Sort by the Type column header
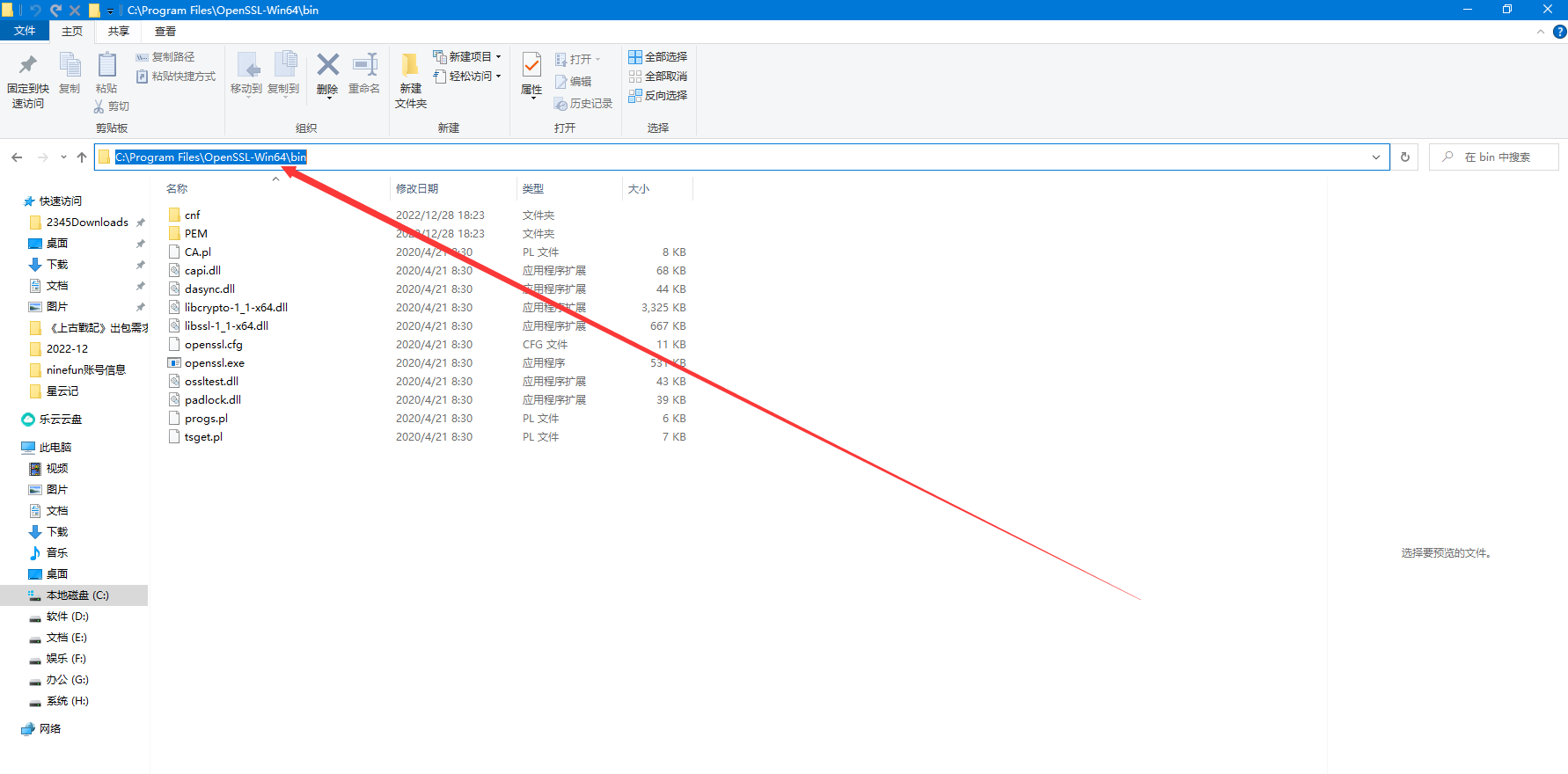 [533, 189]
